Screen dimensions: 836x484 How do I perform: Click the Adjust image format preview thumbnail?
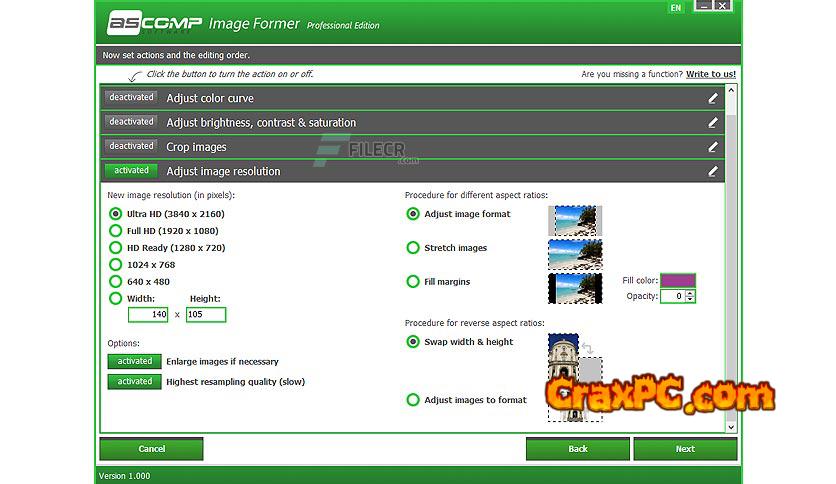(x=575, y=221)
